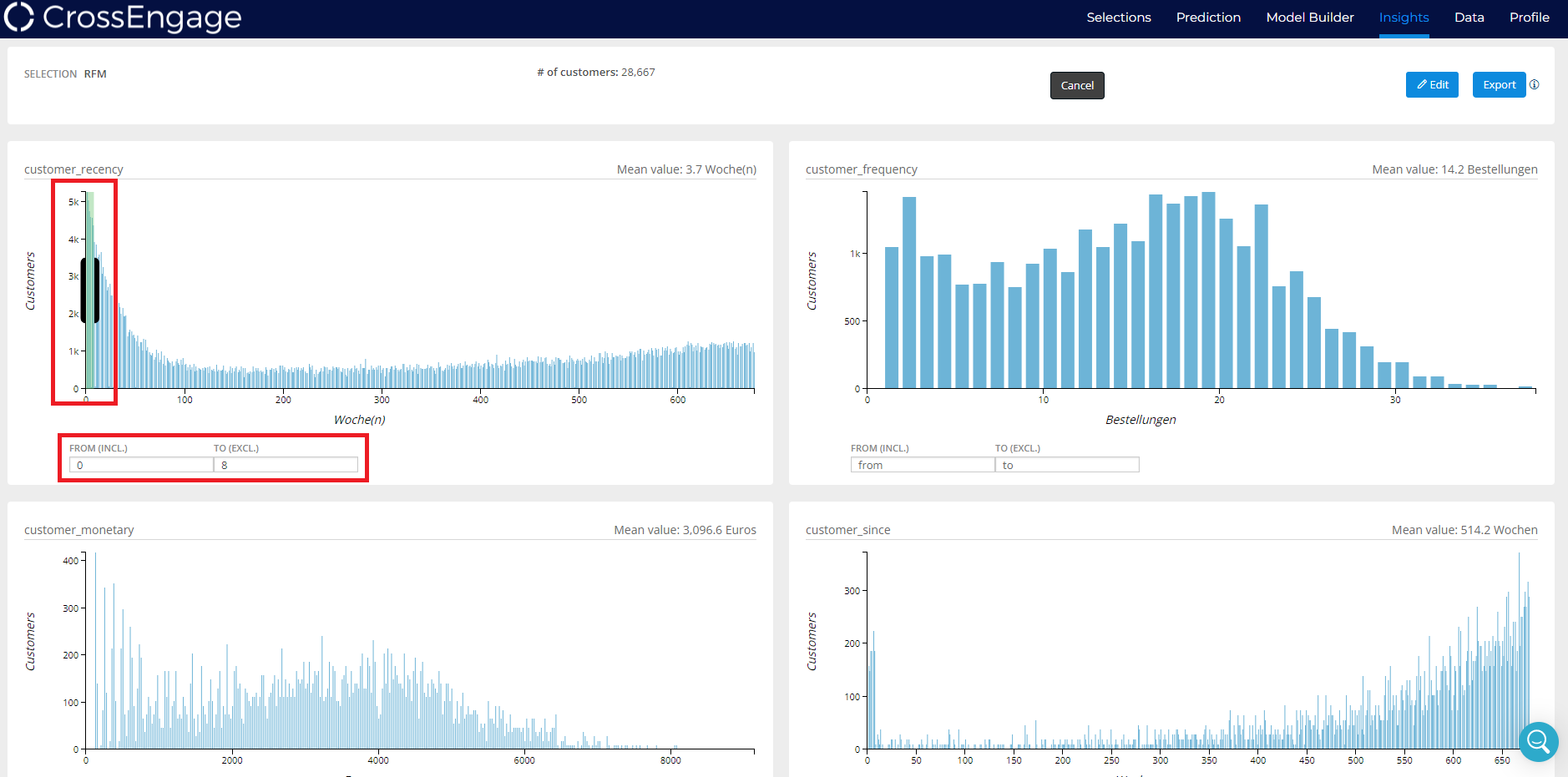
Task: Click the customer_recency To field showing 8
Action: tap(286, 465)
